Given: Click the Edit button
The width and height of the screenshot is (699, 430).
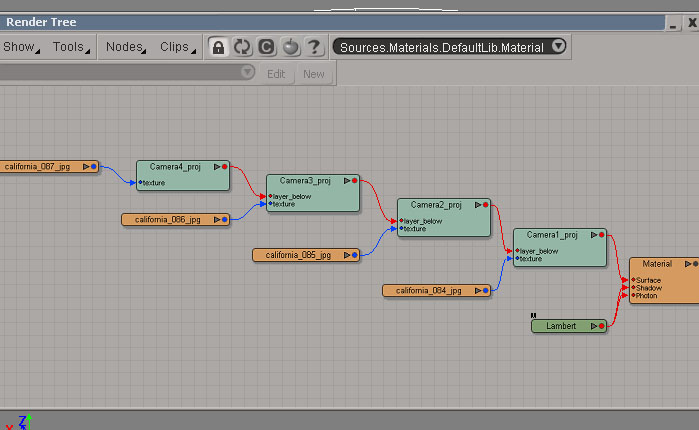Looking at the screenshot, I should tap(276, 74).
